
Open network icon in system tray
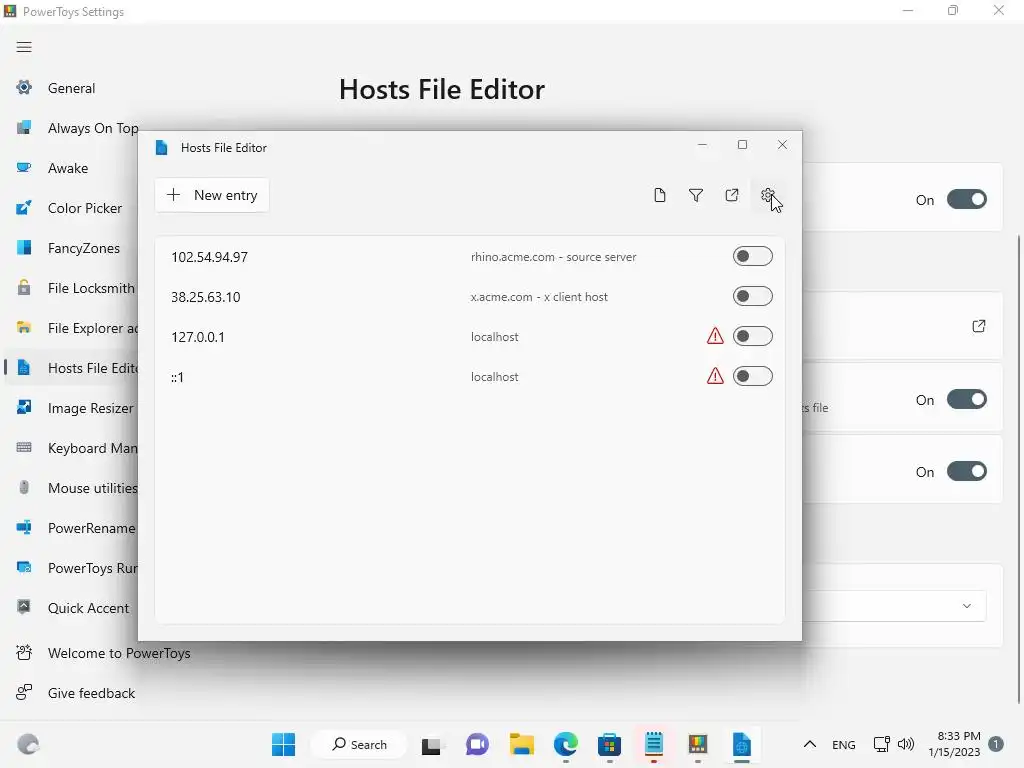[882, 744]
